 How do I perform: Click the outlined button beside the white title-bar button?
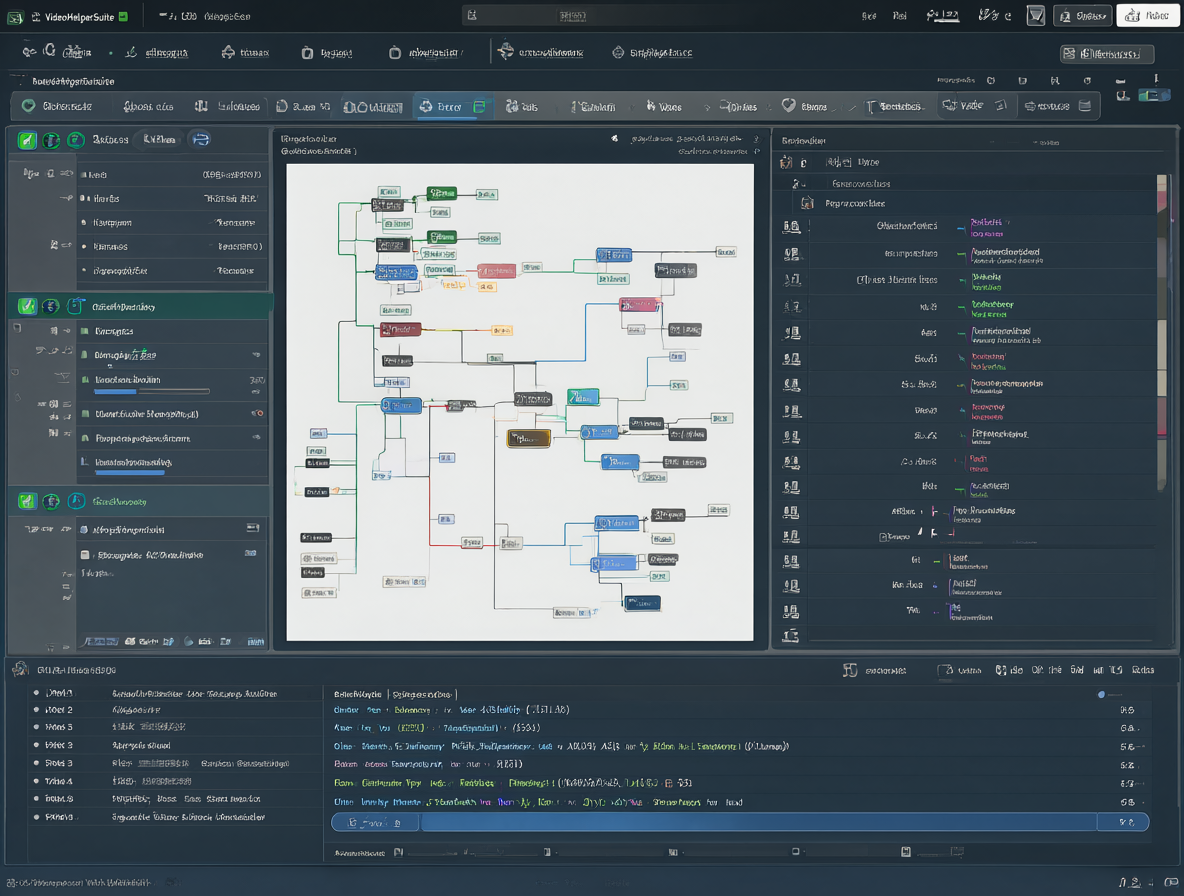(x=1083, y=16)
